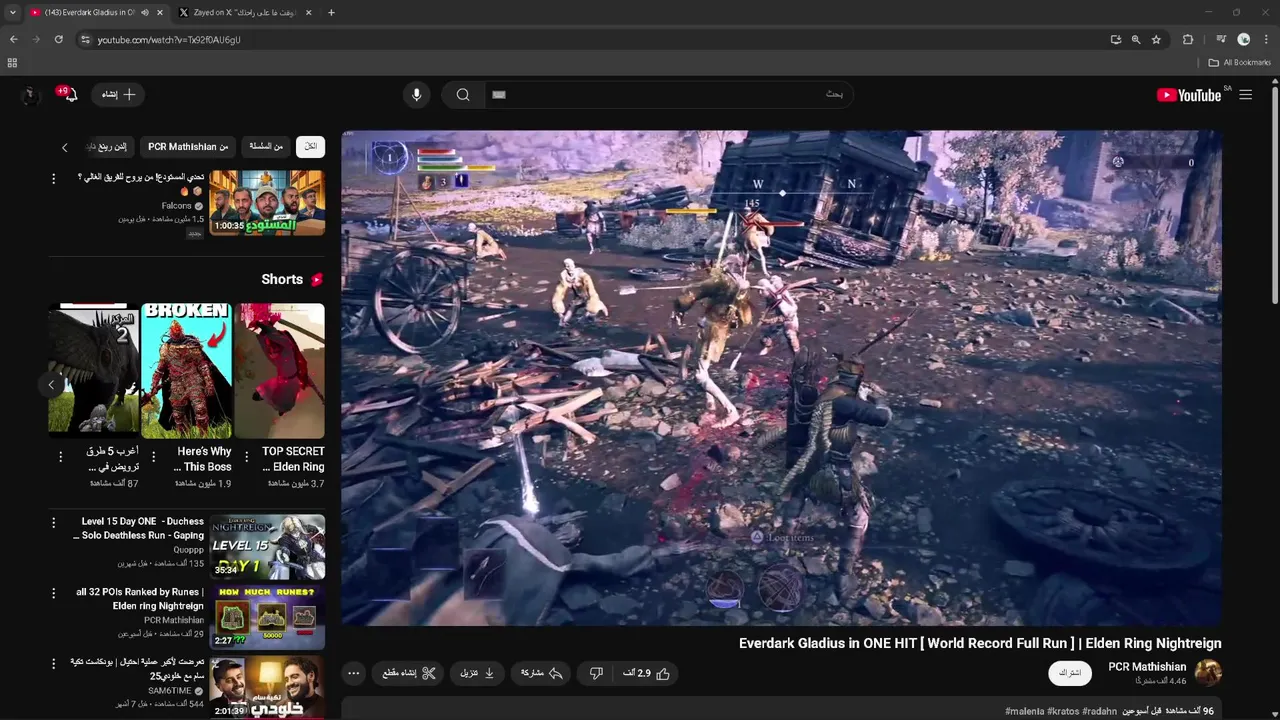
Task: Open the YouTube guide hamburger menu
Action: [1245, 95]
